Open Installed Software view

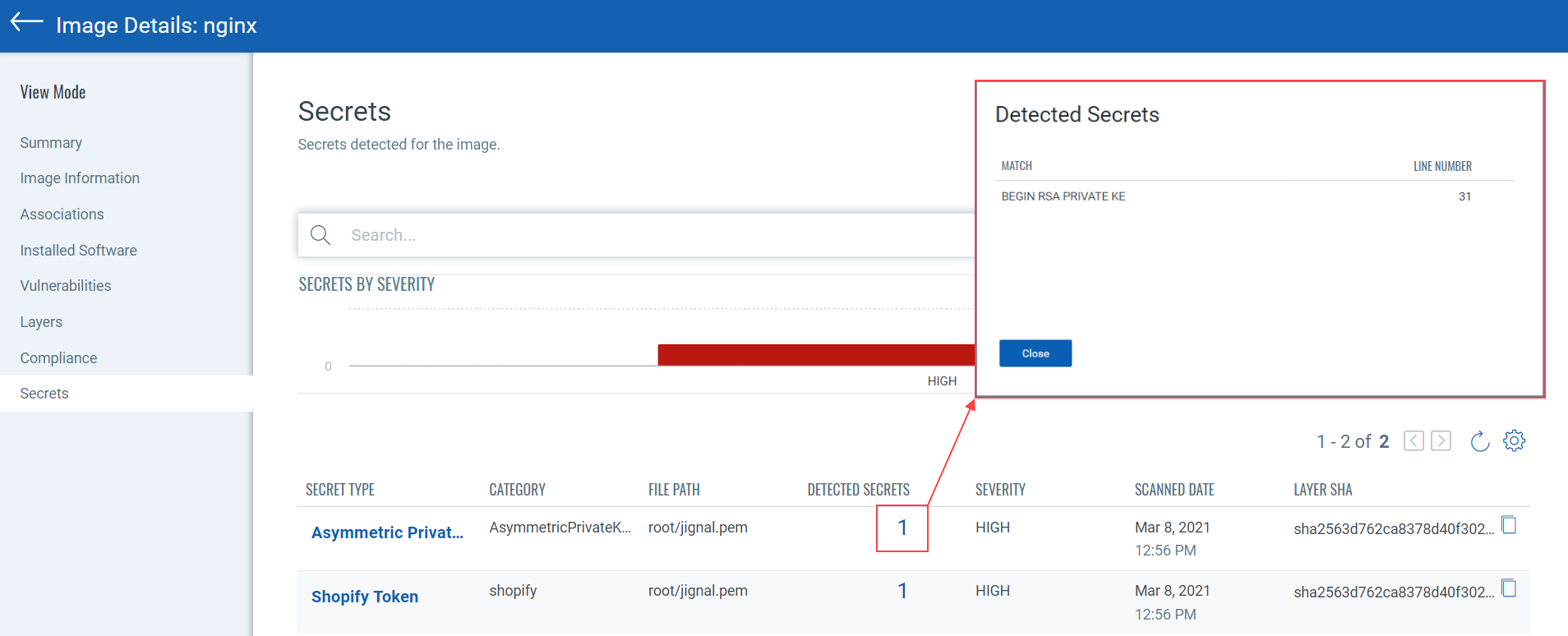coord(78,251)
